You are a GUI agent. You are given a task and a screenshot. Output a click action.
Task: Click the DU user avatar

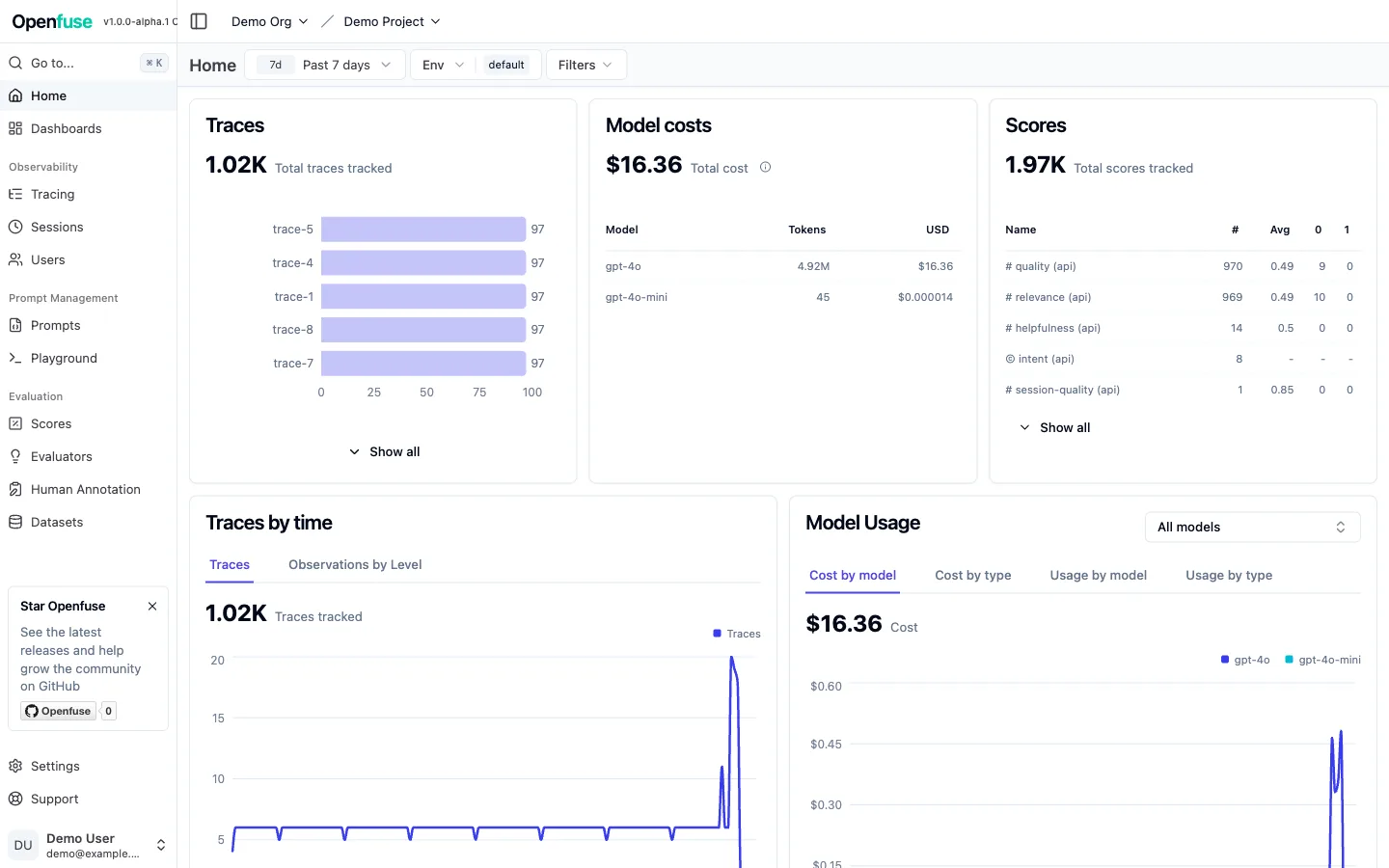point(23,845)
